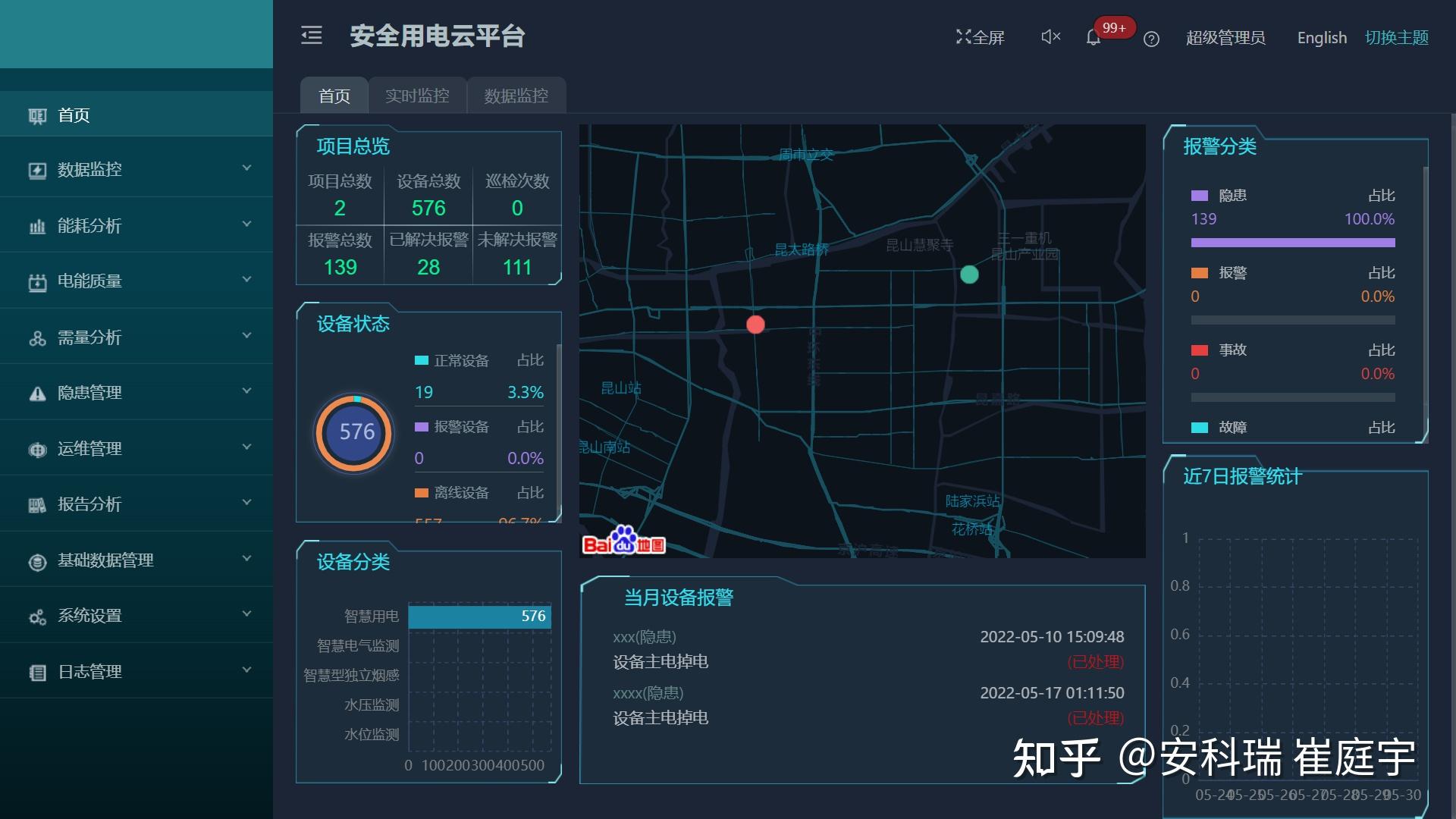Click 超级管理员 account button
The width and height of the screenshot is (1456, 819).
[1225, 38]
